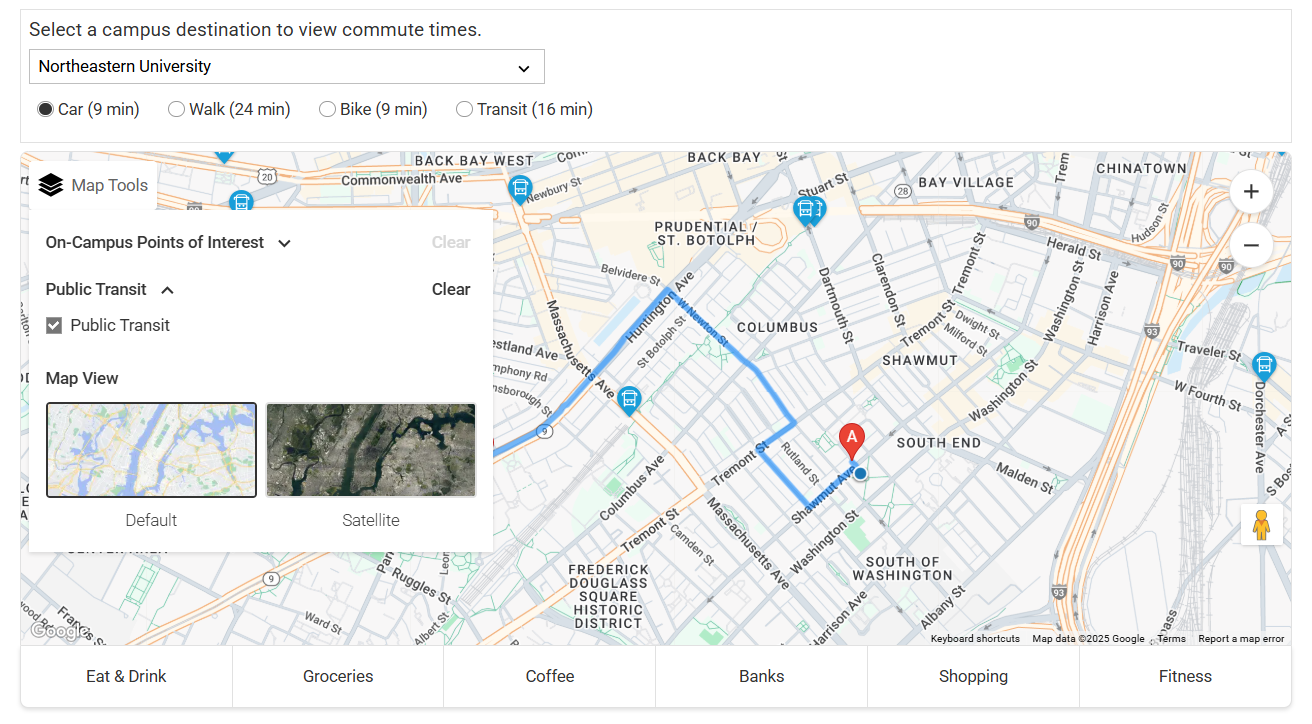This screenshot has height=724, width=1312.
Task: Click the 'SOUTH OF WASHINGTON' map label
Action: [903, 568]
